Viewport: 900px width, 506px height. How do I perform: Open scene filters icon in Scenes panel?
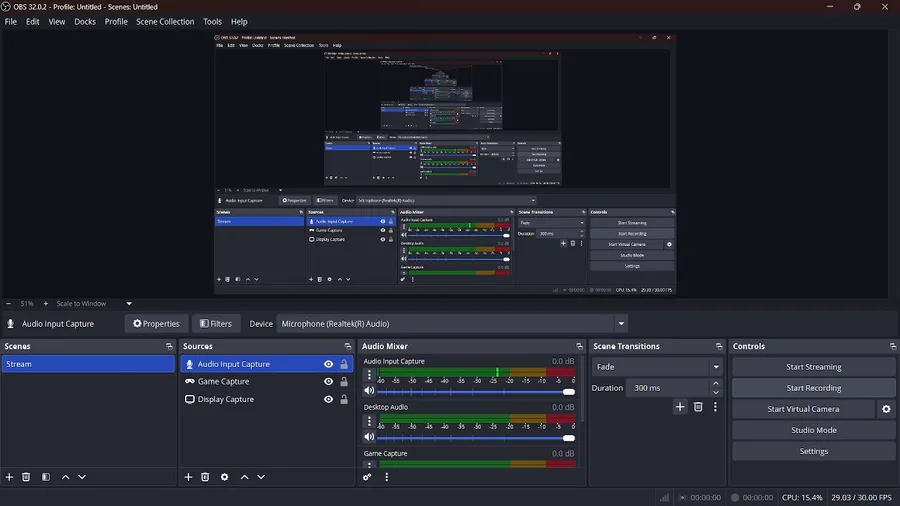[46, 477]
